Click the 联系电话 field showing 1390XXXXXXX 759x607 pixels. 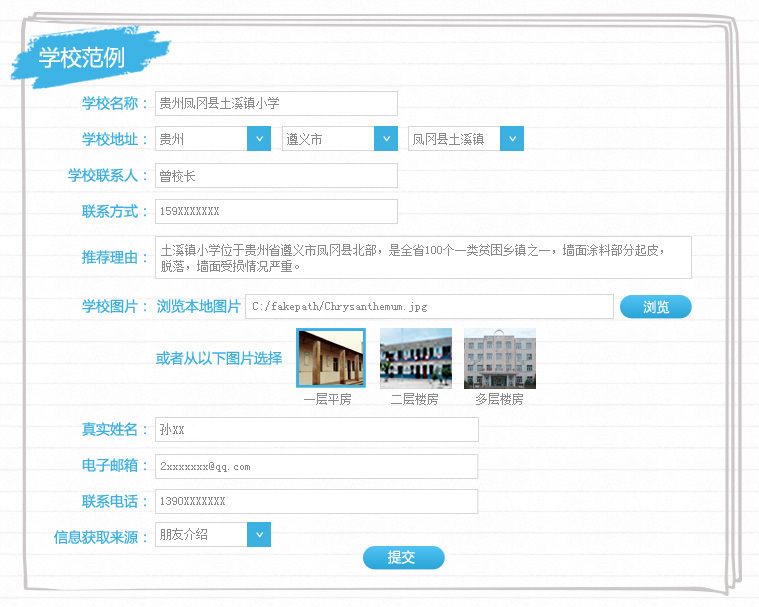316,502
